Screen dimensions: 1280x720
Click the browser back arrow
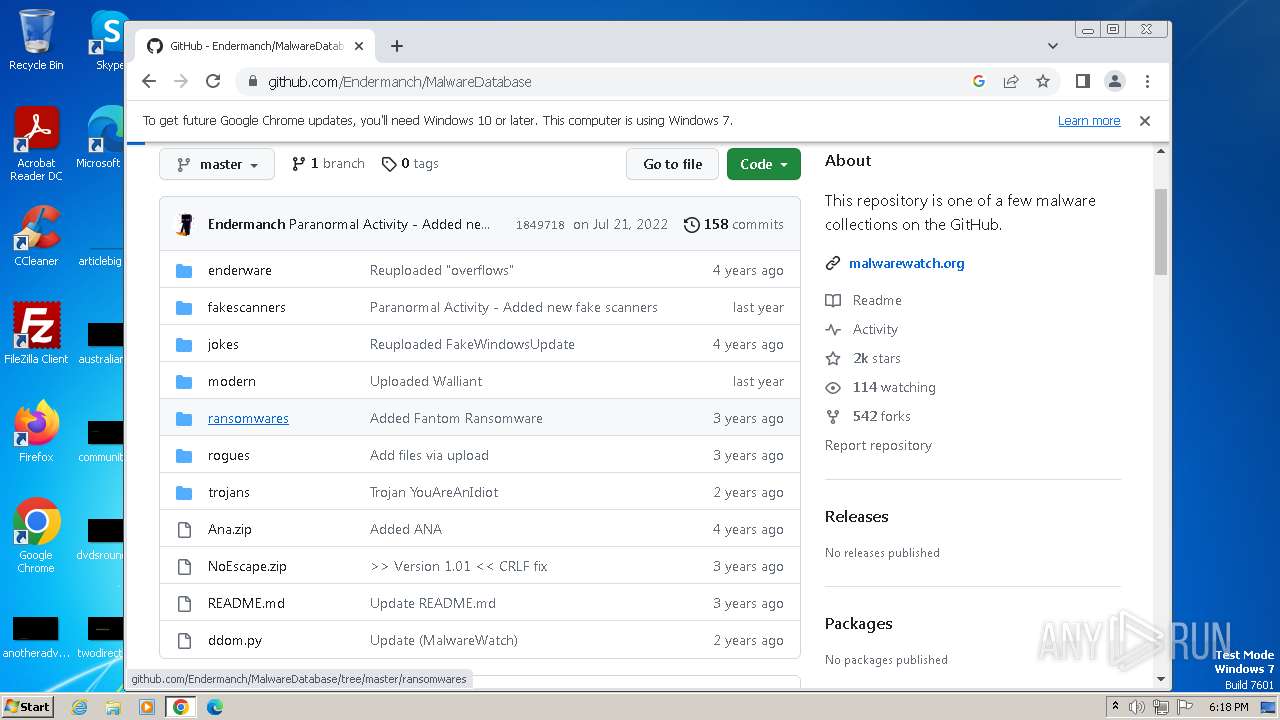click(149, 82)
